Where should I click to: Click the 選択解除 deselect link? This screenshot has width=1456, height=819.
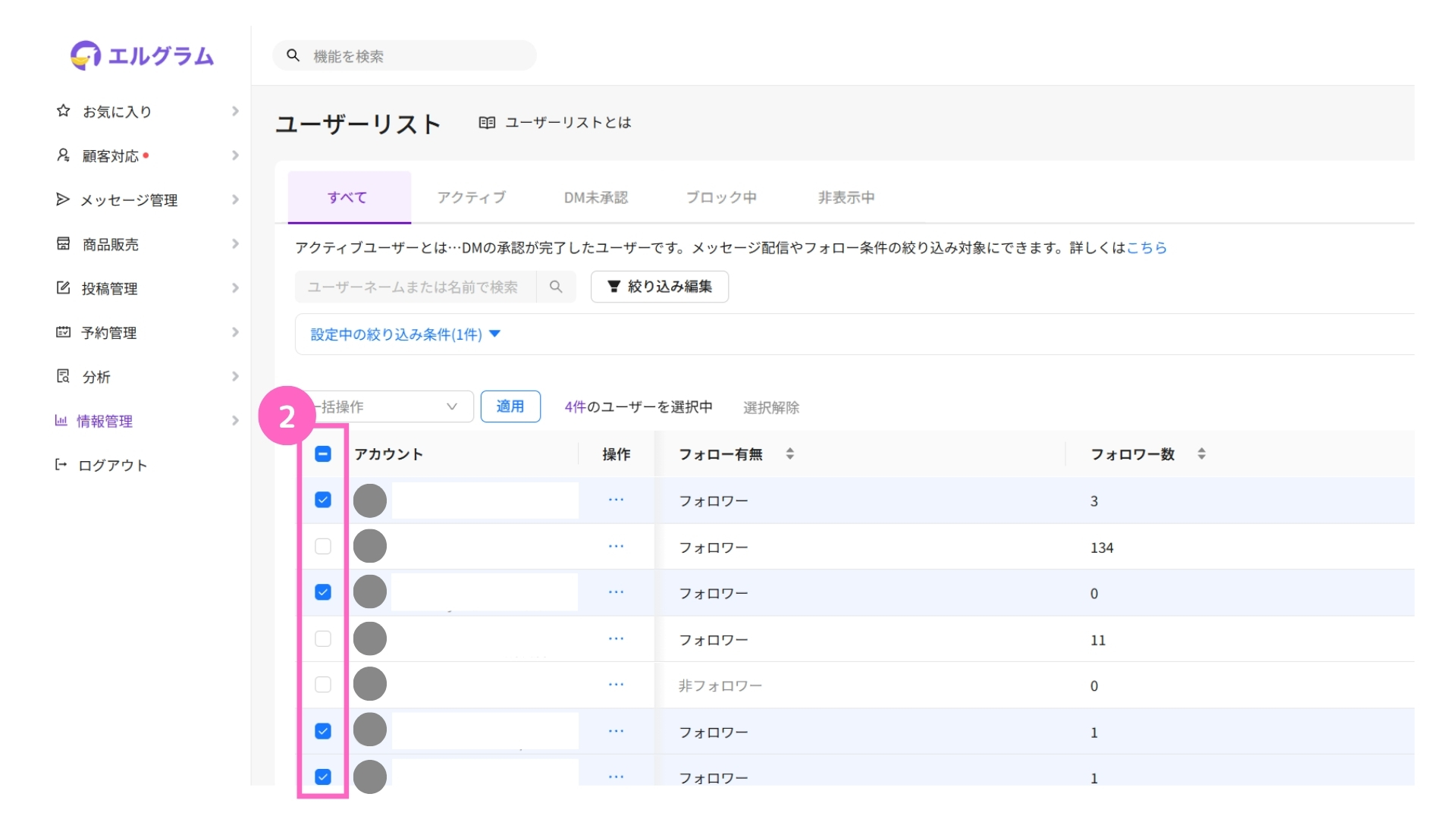point(771,408)
